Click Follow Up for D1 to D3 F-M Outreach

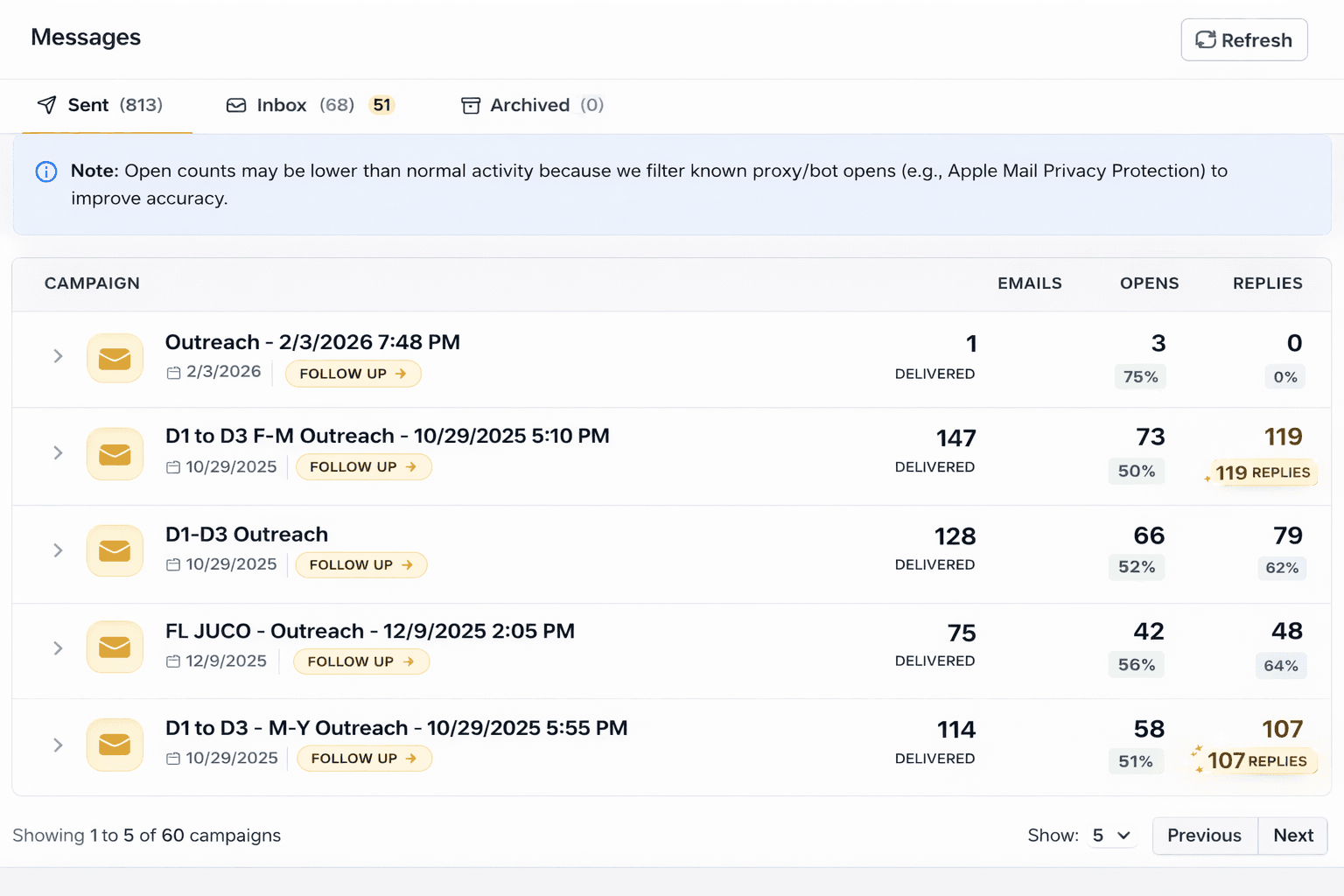(364, 467)
